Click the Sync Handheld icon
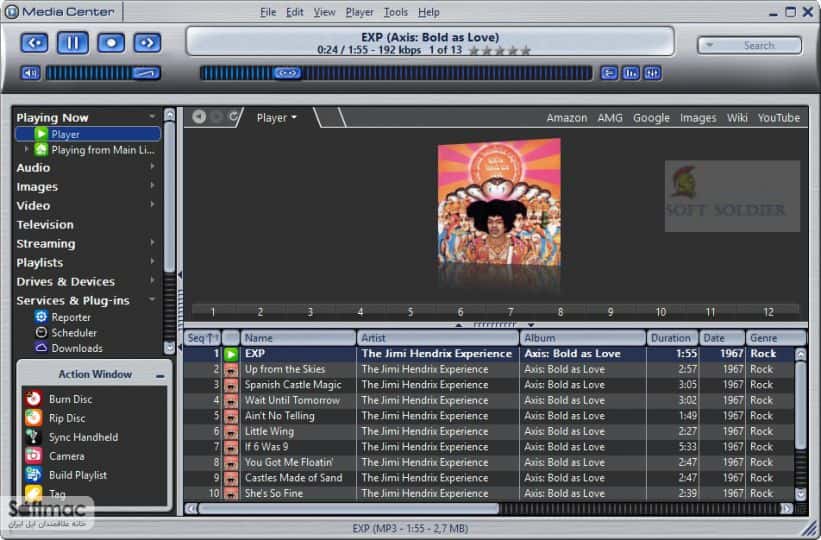Screen dimensions: 821x540 pyautogui.click(x=34, y=436)
